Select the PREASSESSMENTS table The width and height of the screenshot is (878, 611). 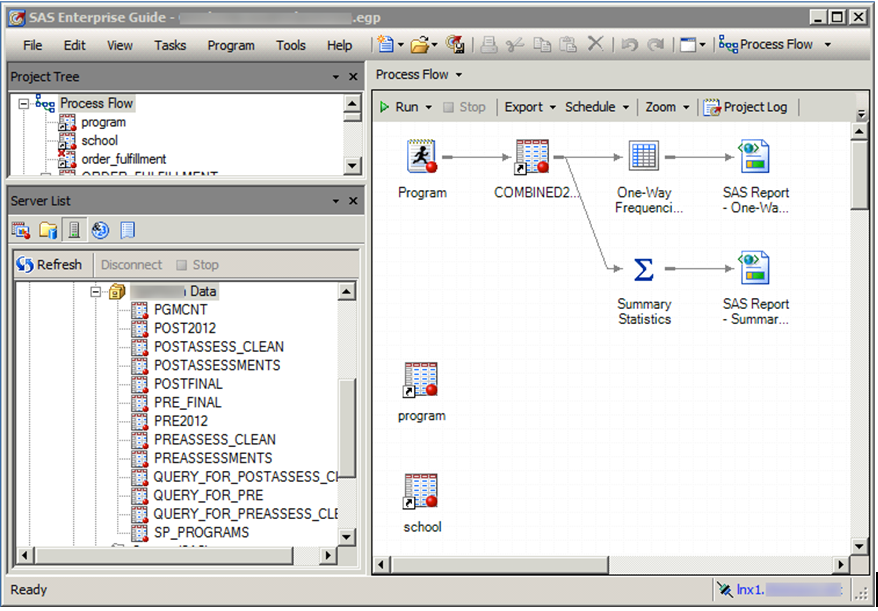213,458
